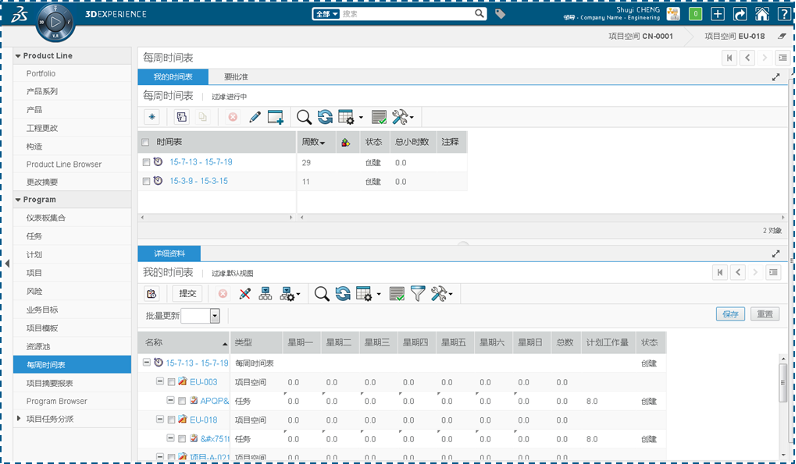Check the box for timesheet 15-7-13 - 15-7-19
This screenshot has height=464, width=796.
(147, 162)
